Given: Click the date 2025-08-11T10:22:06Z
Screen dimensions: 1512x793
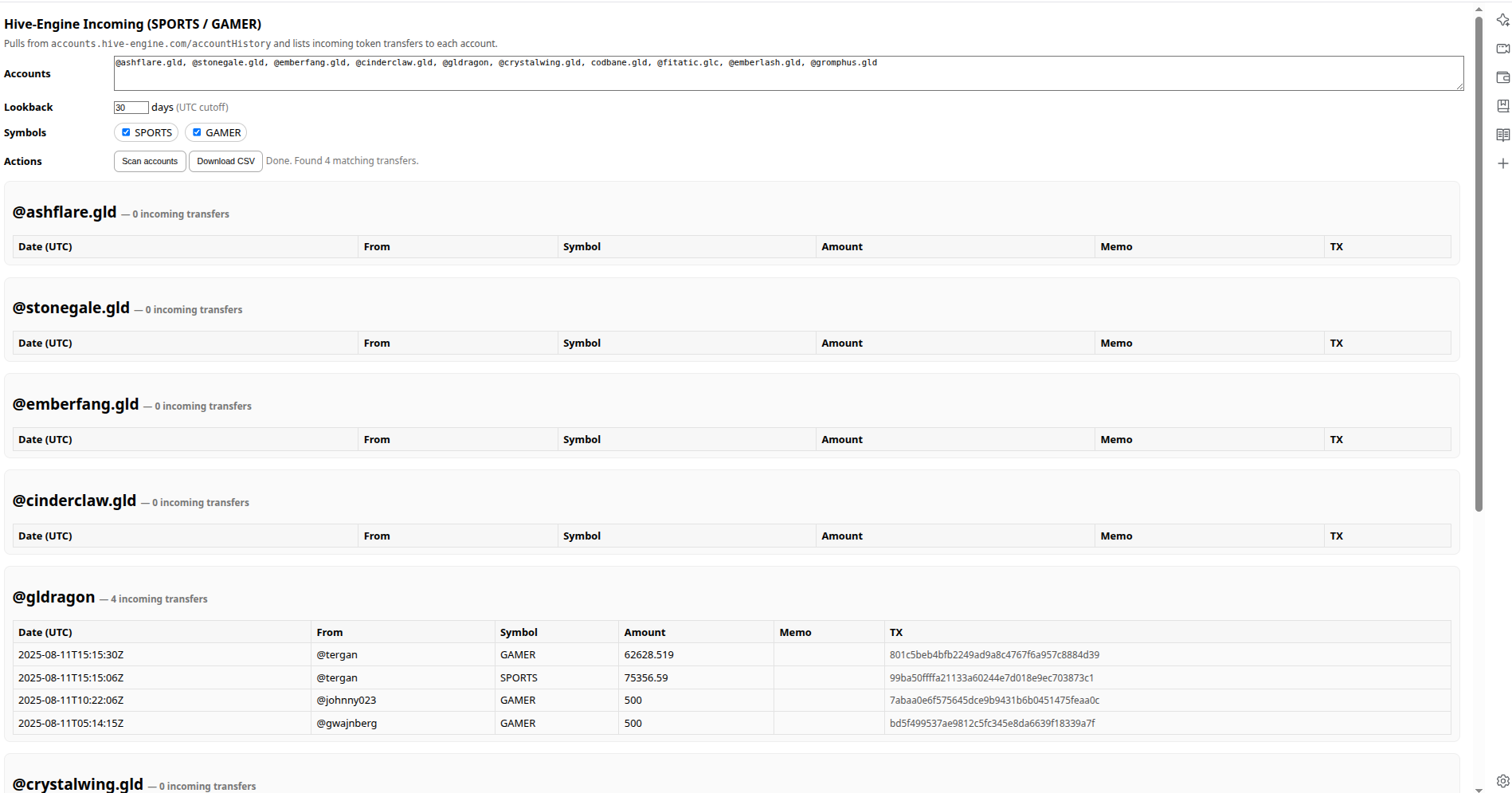Looking at the screenshot, I should point(71,701).
